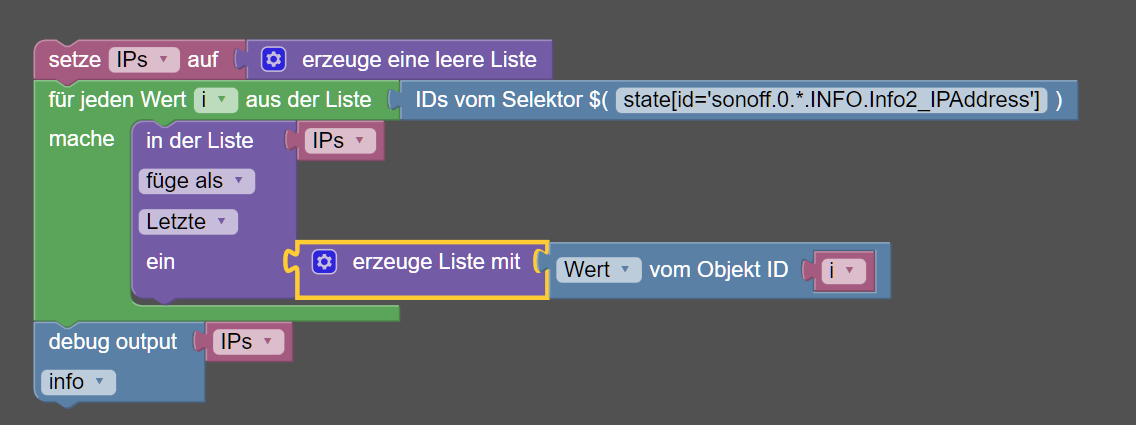Click the 'in der Liste' block label
Screen dimensions: 1136x425
(x=199, y=142)
